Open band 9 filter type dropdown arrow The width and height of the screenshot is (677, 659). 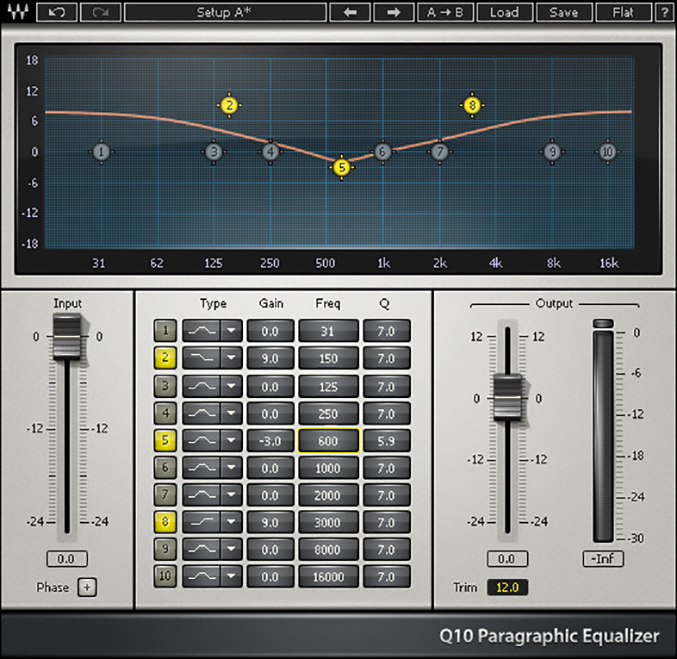coord(231,549)
